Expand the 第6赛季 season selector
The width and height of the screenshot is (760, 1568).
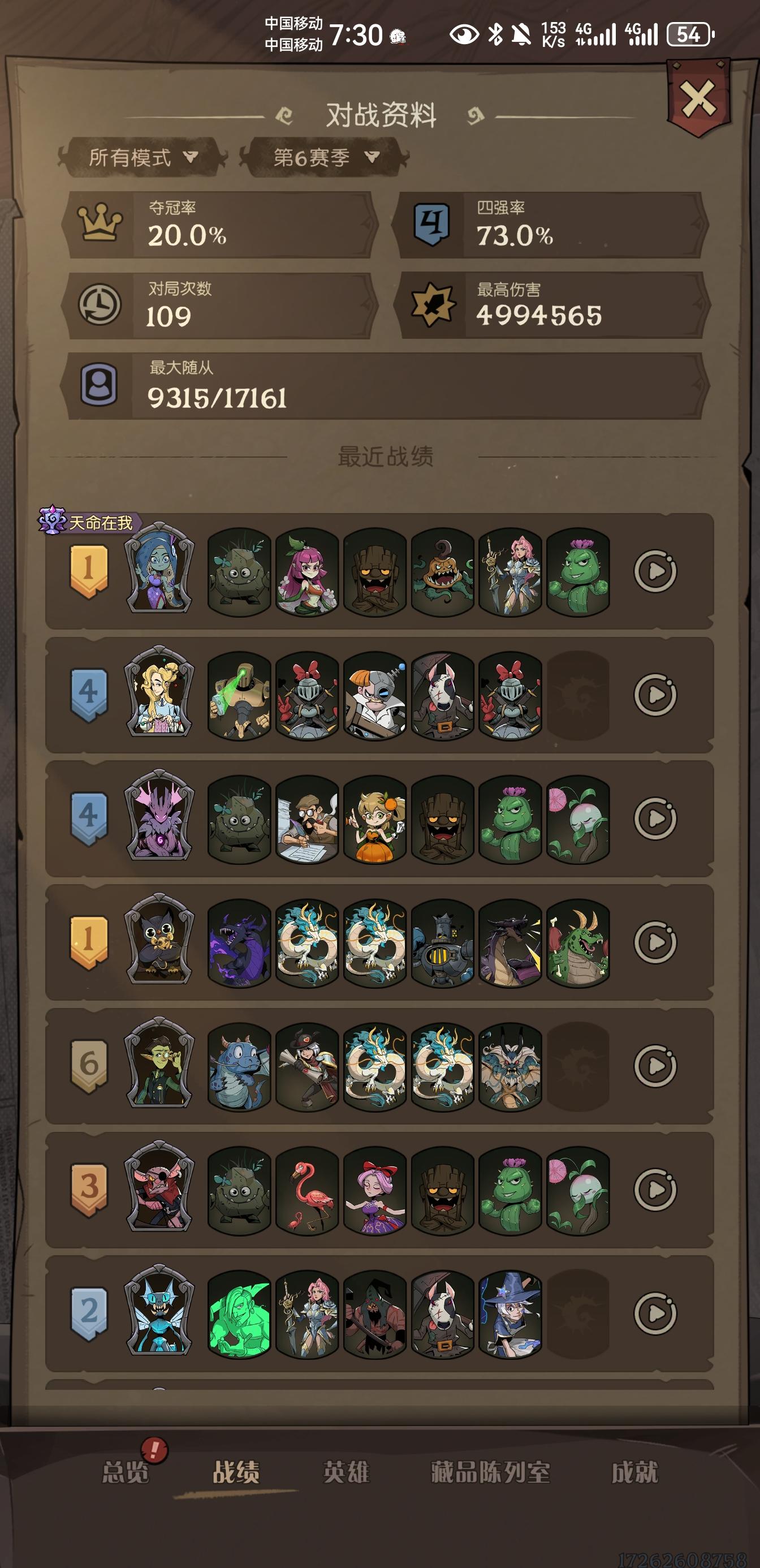(325, 158)
